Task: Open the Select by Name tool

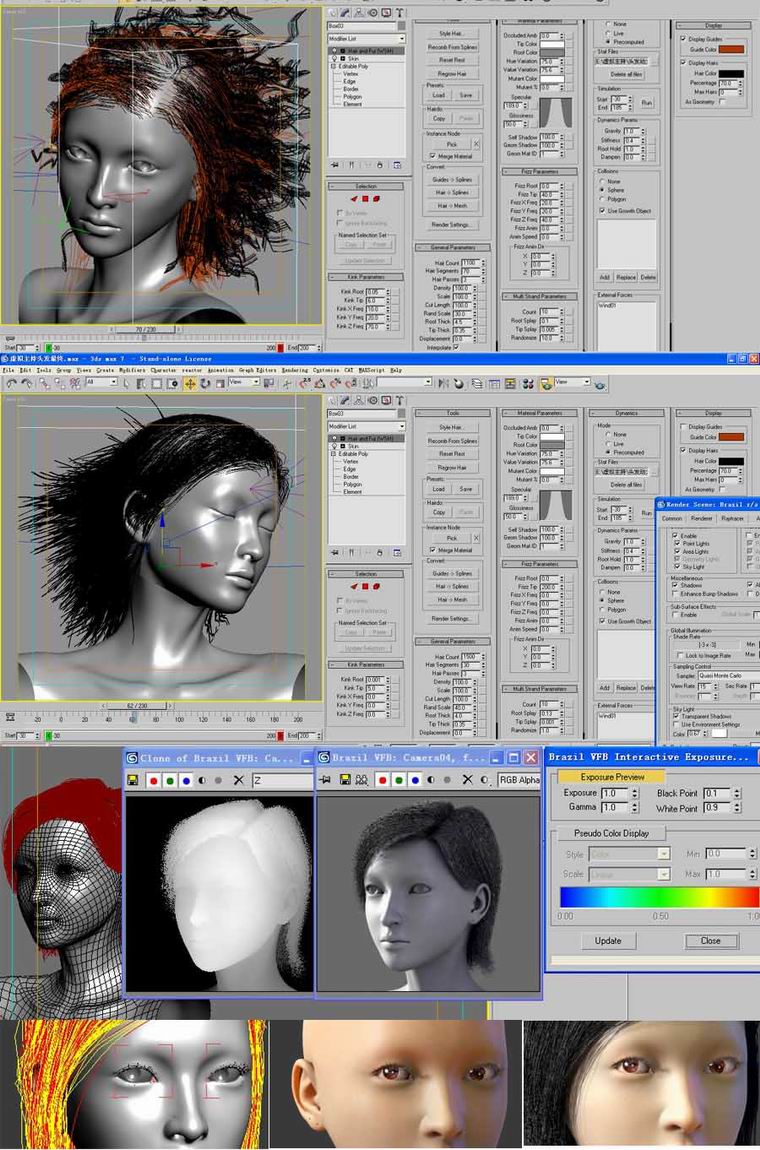Action: [140, 383]
